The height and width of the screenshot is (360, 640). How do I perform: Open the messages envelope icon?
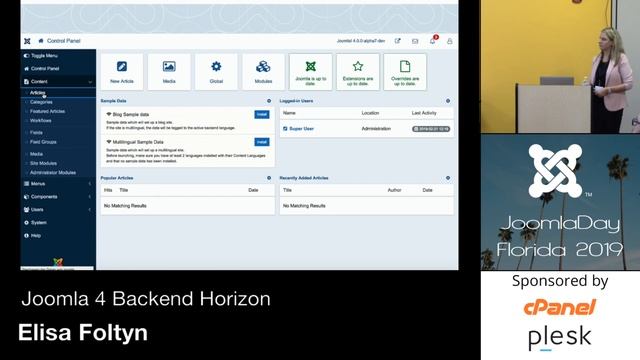pos(415,41)
